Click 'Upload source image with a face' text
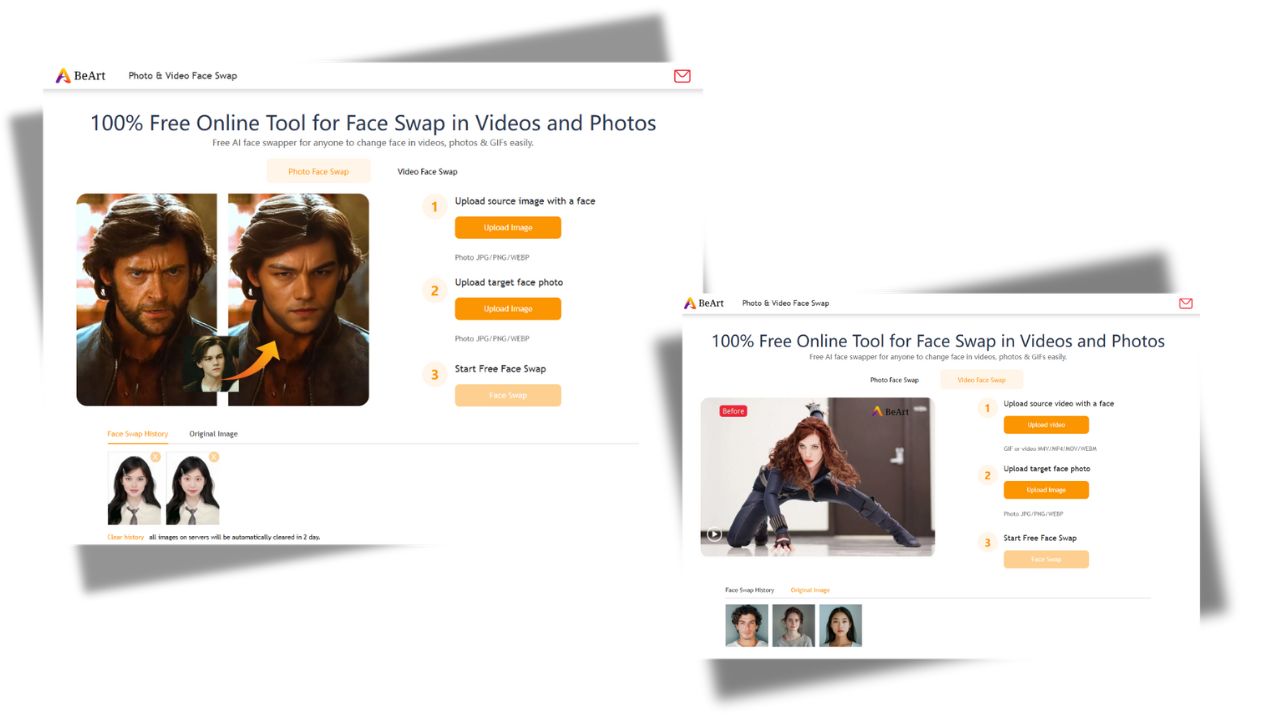1280x720 pixels. [x=525, y=201]
